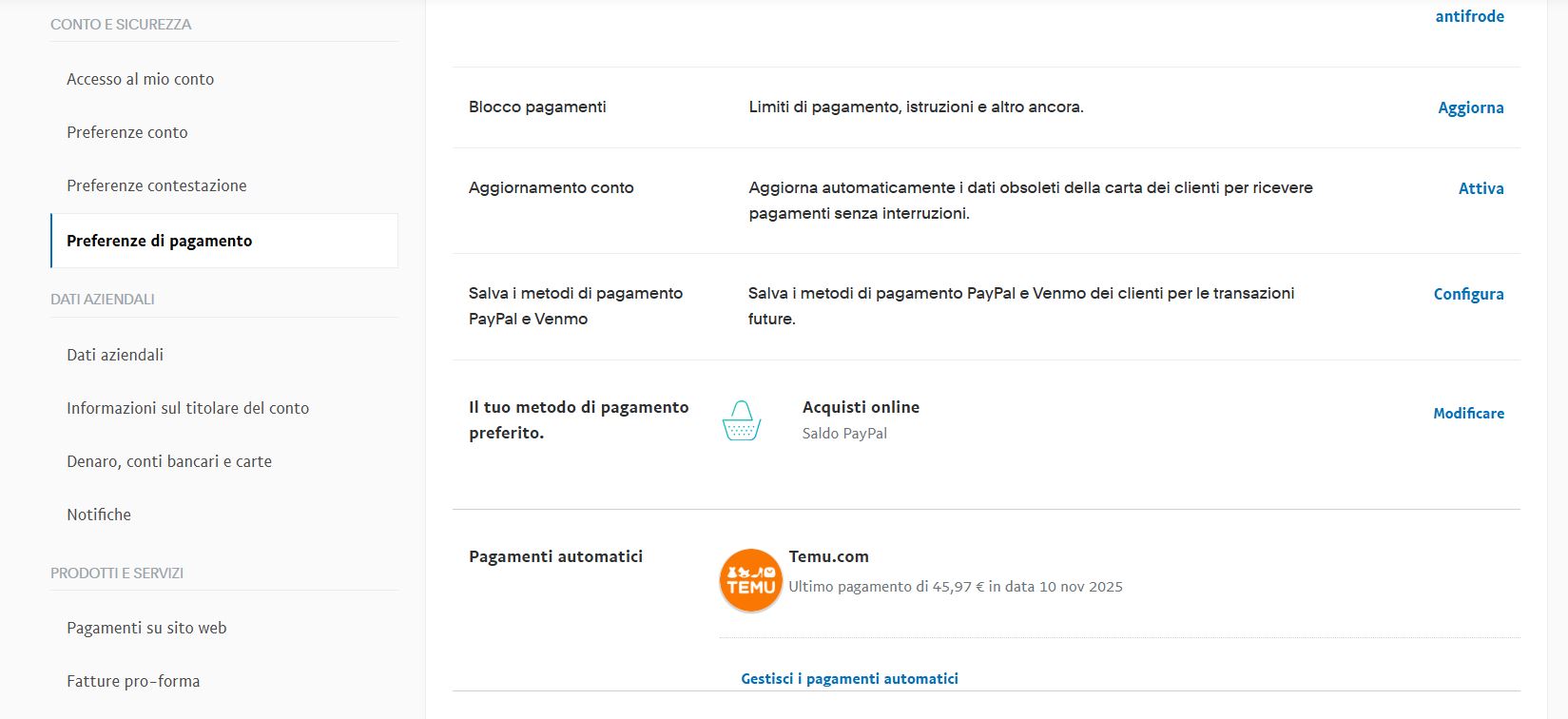Open Accesso al mio conto

pos(140,79)
